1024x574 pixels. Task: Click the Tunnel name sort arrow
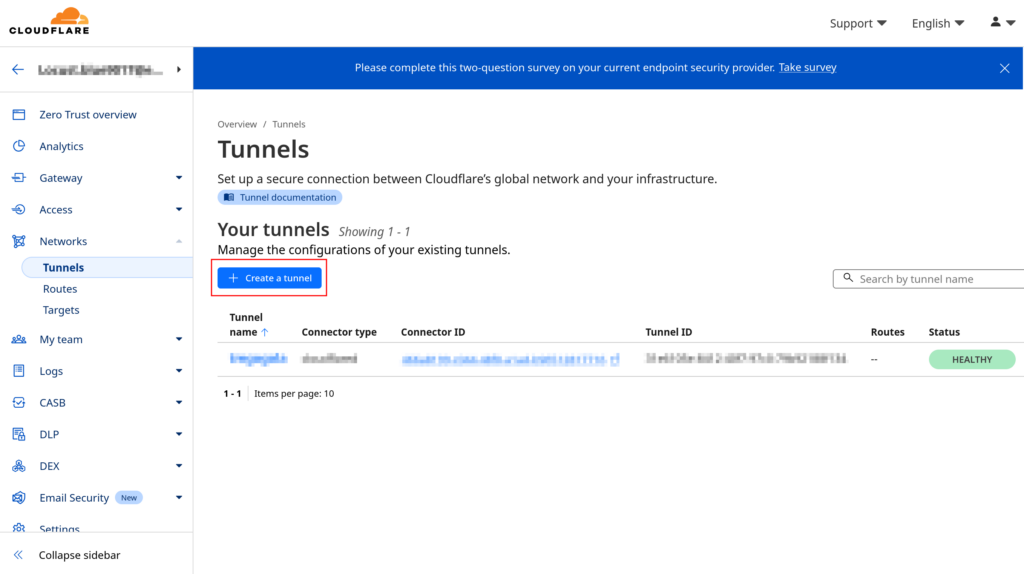click(264, 332)
